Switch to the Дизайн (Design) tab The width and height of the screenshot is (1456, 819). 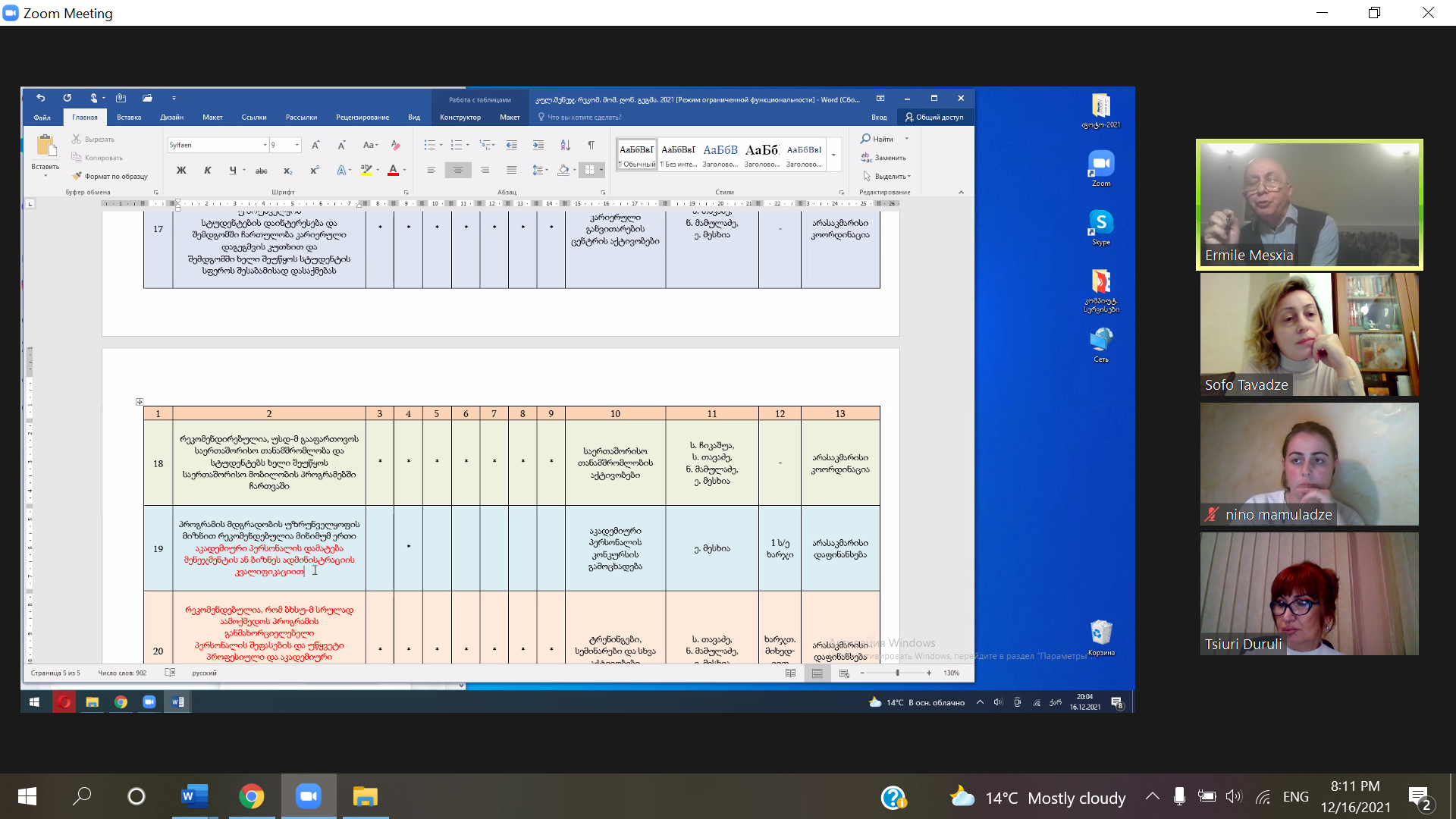[x=172, y=118]
